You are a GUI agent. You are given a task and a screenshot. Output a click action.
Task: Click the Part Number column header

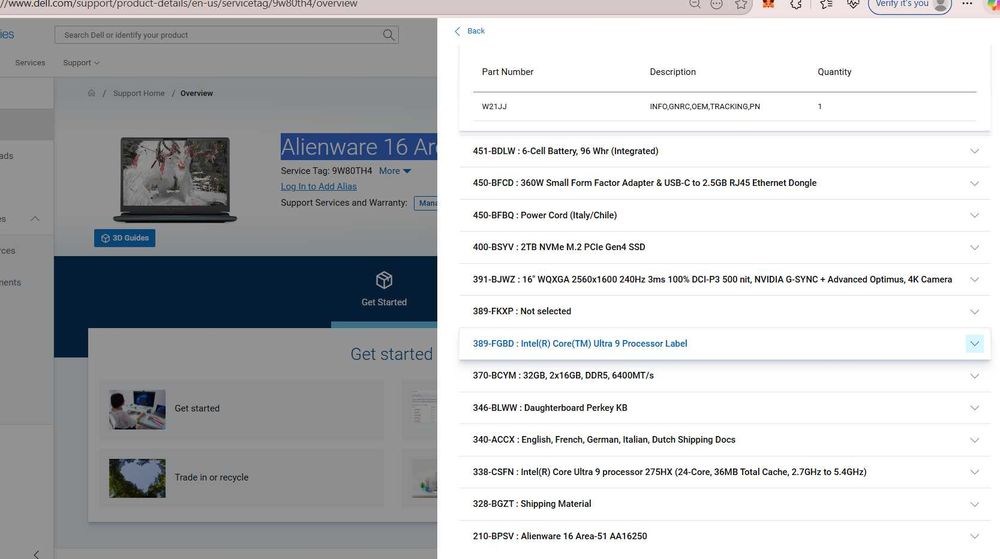click(508, 72)
